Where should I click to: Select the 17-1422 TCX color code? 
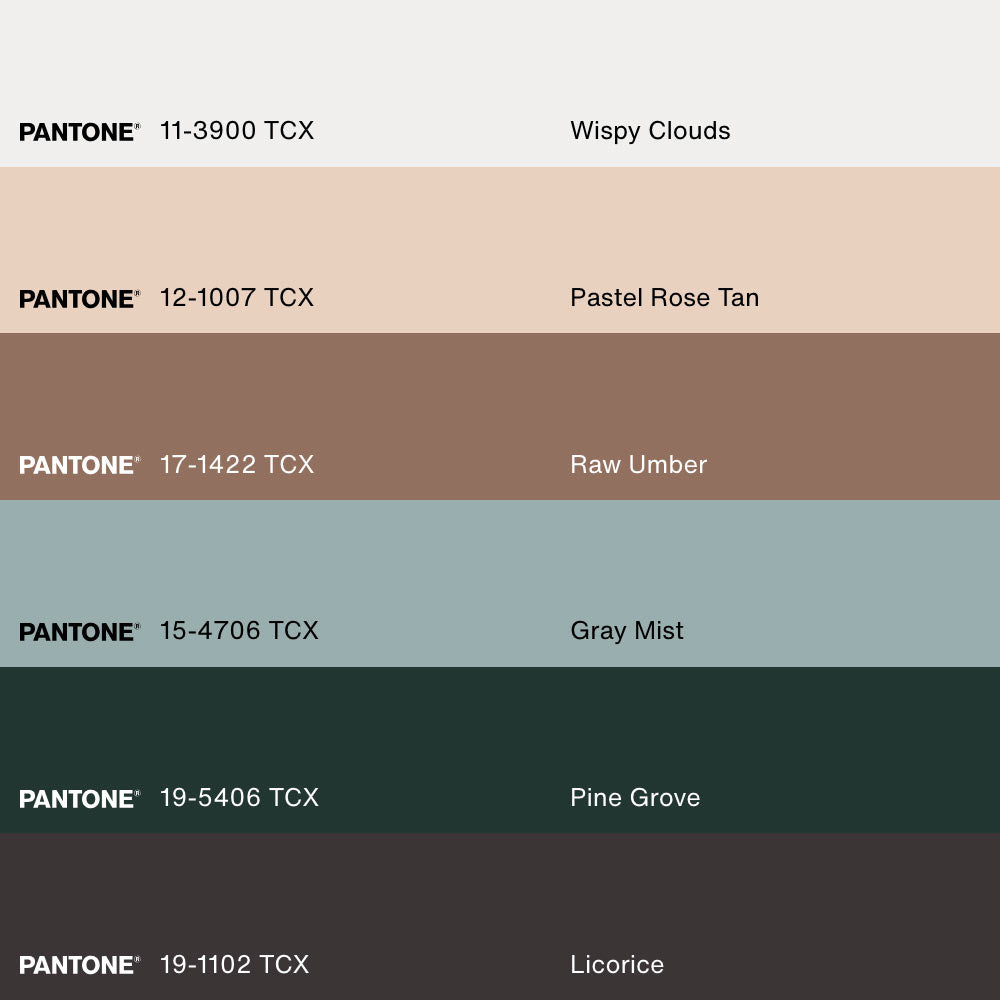(237, 465)
